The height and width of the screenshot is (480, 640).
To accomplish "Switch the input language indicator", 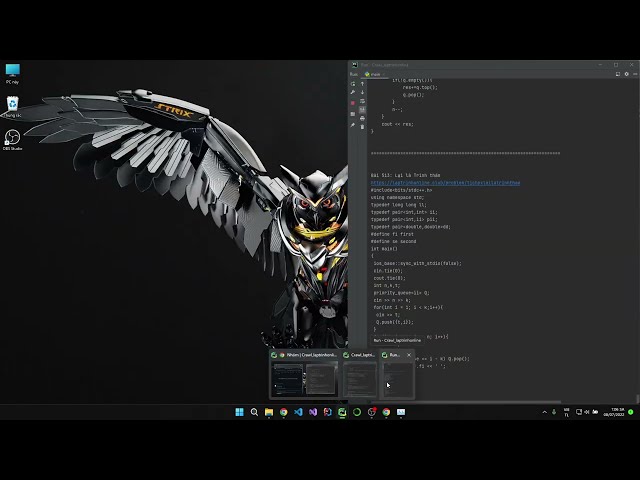I will [x=567, y=412].
